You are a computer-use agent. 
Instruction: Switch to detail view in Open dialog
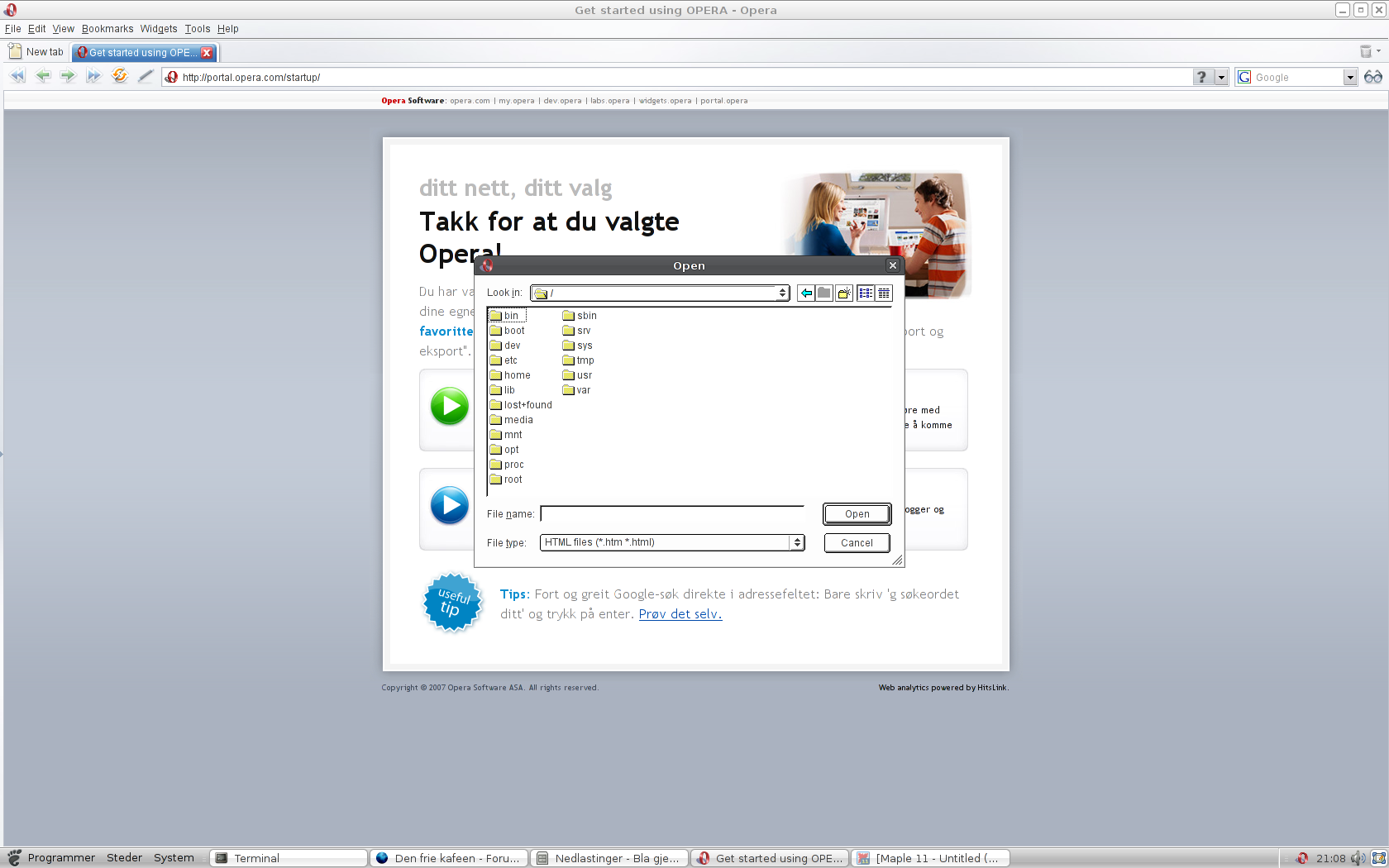point(884,293)
